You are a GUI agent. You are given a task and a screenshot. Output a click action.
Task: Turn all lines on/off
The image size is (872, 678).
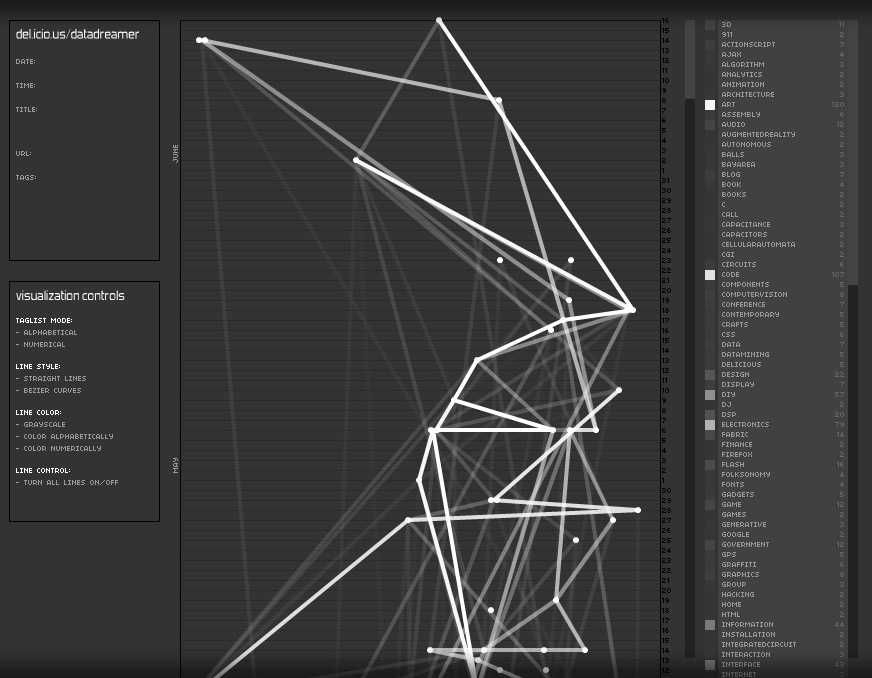[x=70, y=483]
